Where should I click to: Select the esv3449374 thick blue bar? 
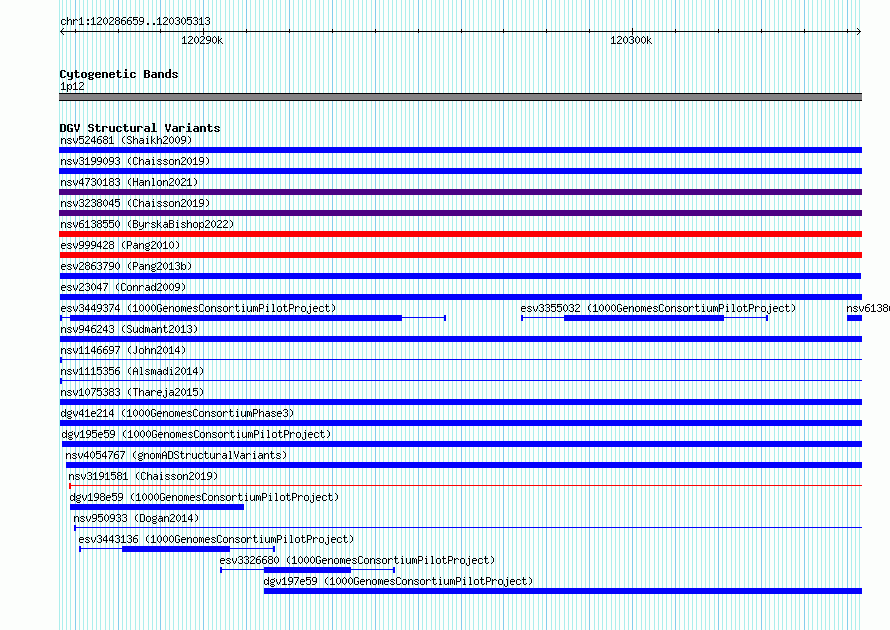[x=236, y=318]
